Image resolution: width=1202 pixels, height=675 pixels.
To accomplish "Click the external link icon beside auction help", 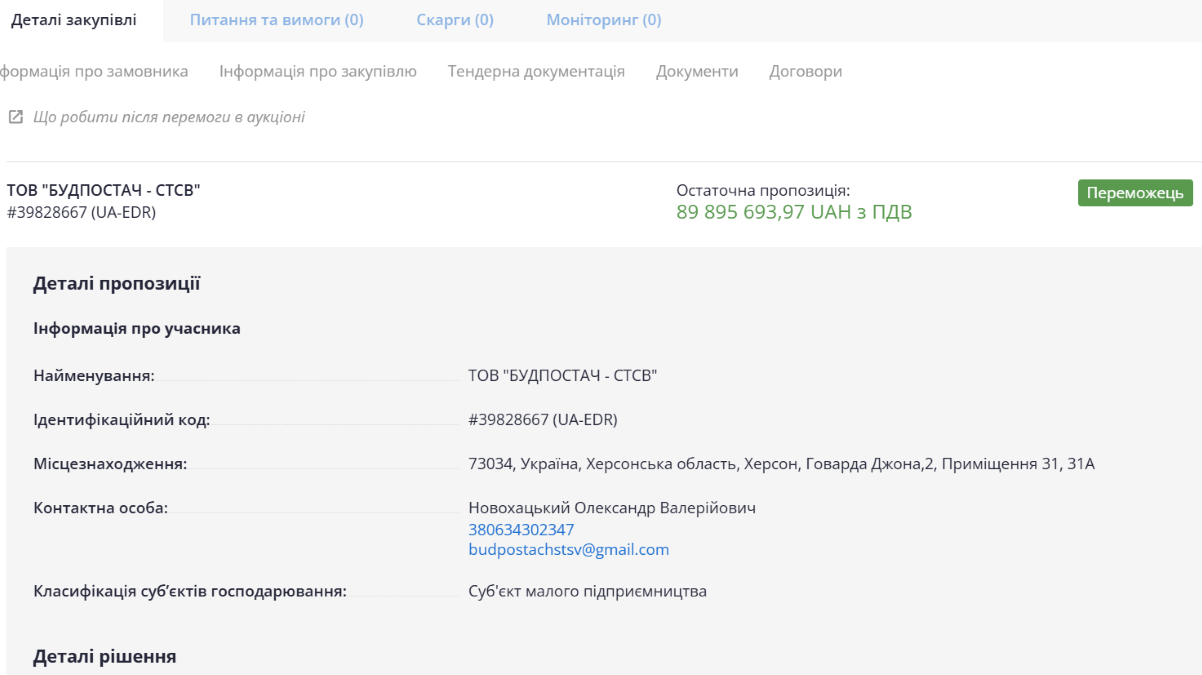I will click(x=15, y=118).
